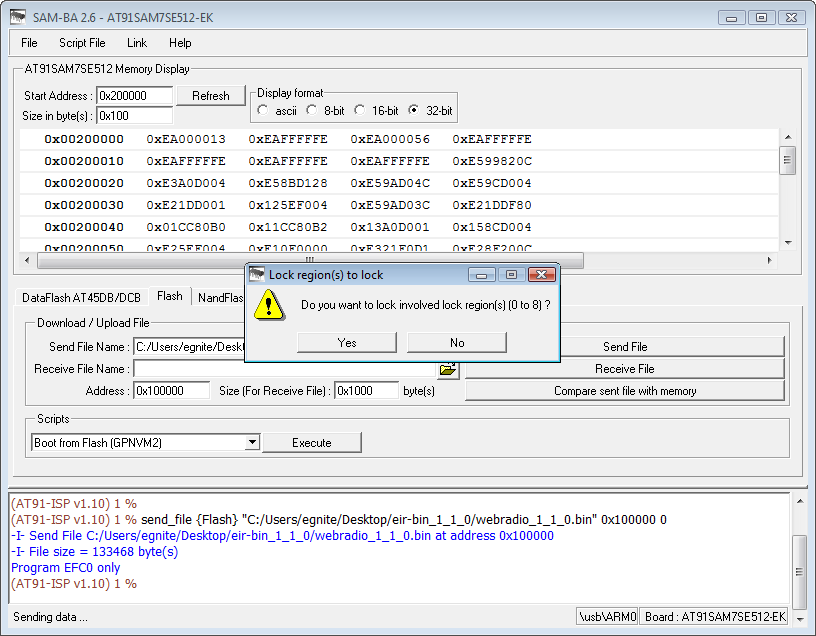Screen dimensions: 816x636
Task: Click 'Program EFC0 only' log line
Action: [66, 568]
